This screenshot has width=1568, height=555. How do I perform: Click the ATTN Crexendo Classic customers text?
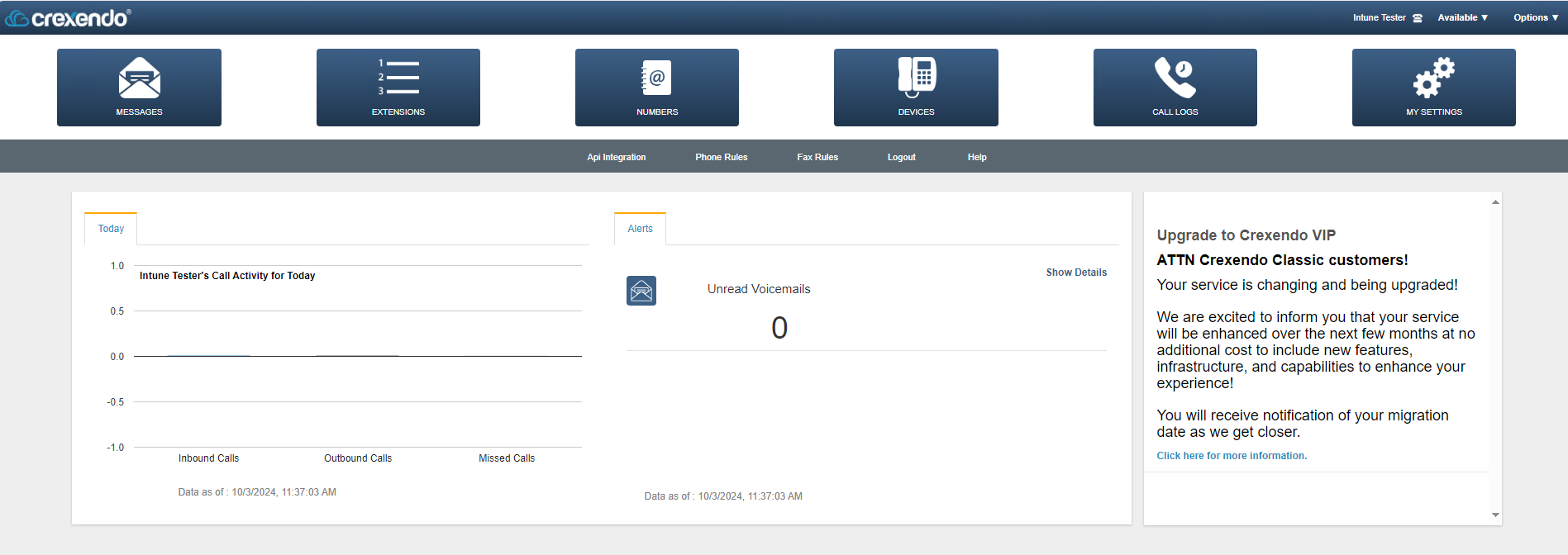click(1282, 260)
